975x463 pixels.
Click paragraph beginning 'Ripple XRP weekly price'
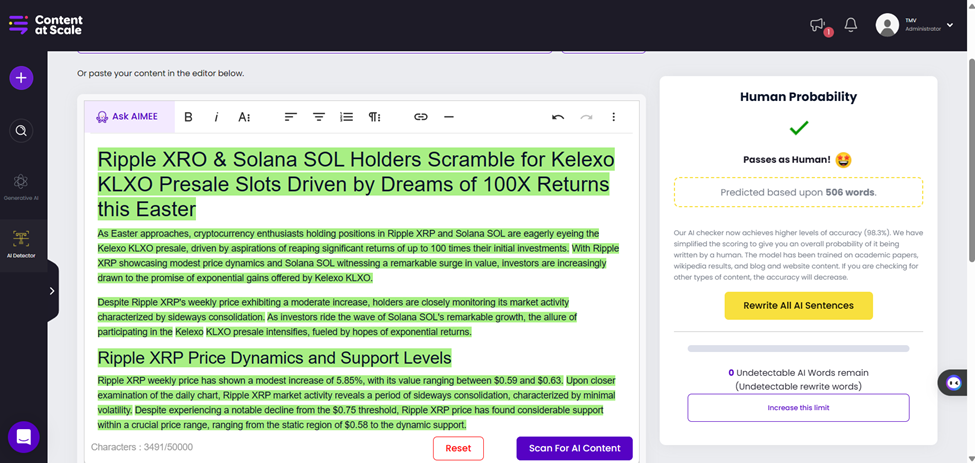coord(356,403)
